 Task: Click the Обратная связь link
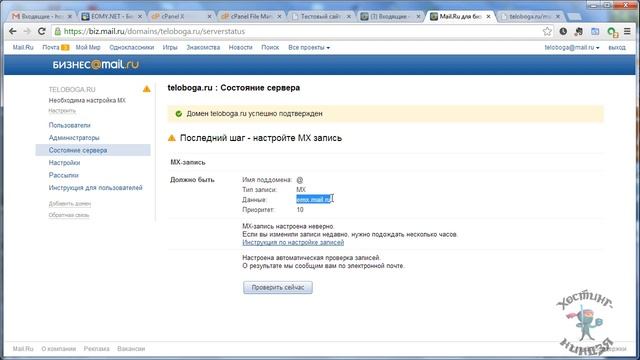coord(69,215)
